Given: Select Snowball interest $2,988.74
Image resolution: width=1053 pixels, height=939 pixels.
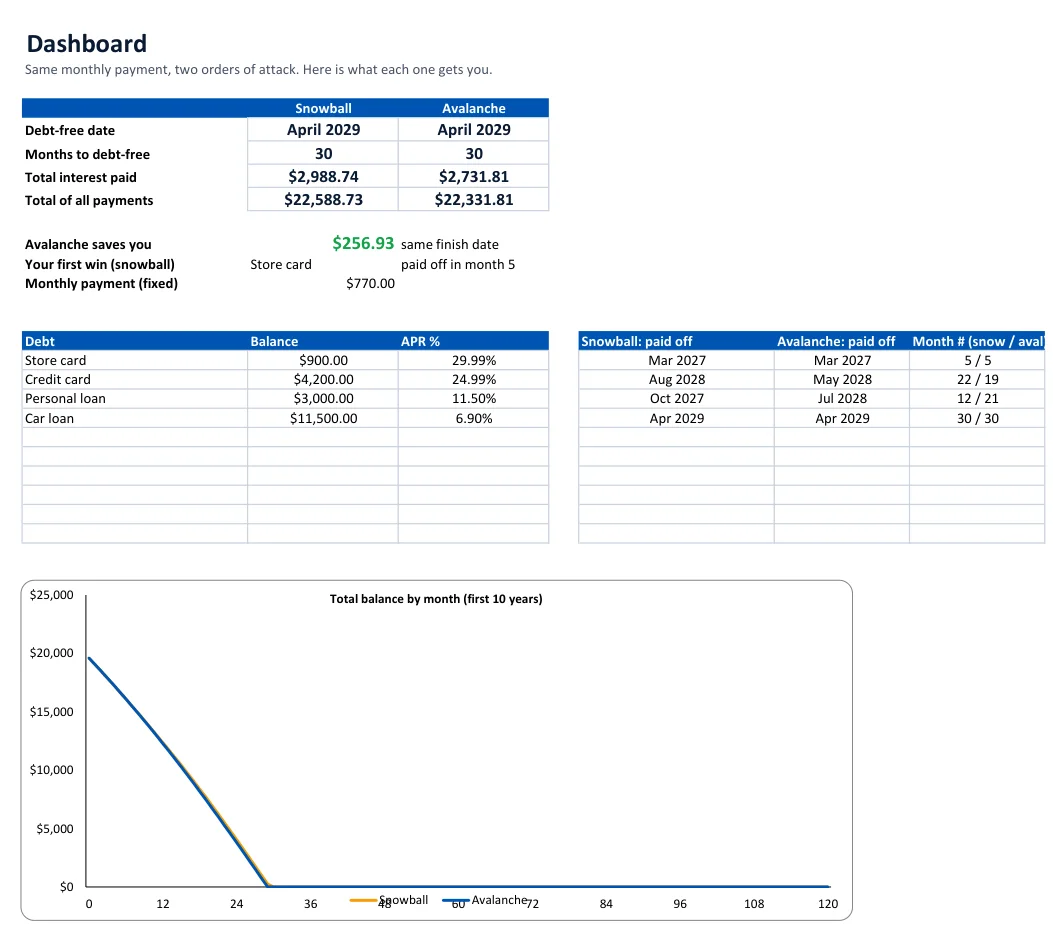Looking at the screenshot, I should 323,177.
